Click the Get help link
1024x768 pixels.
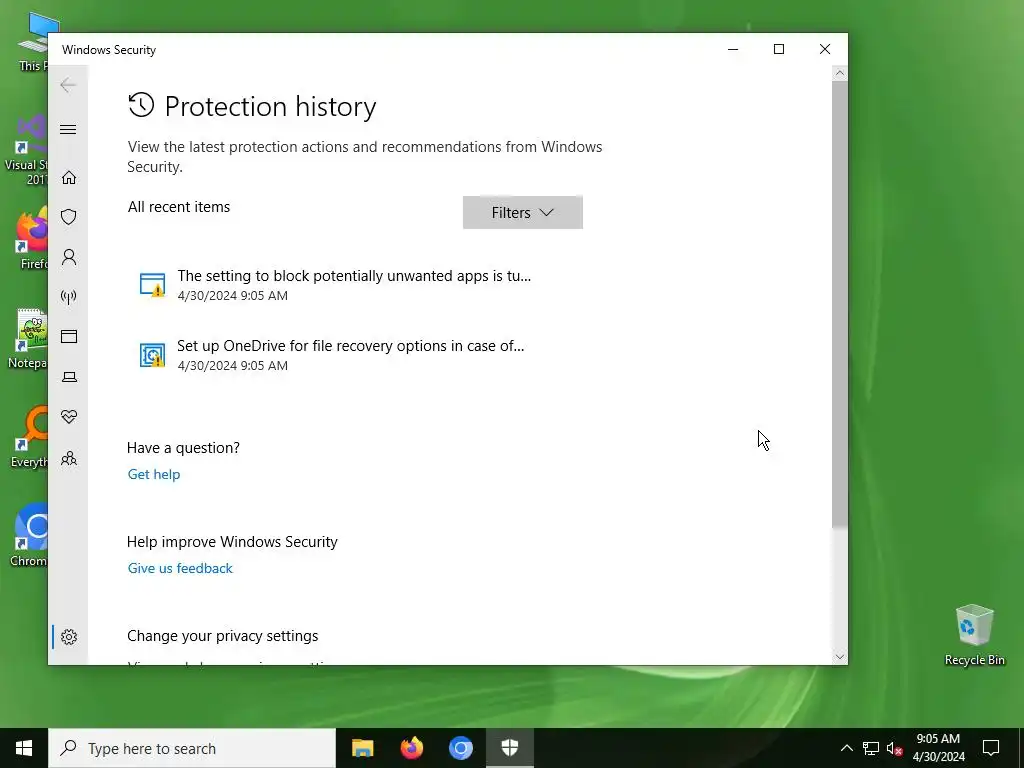[x=154, y=474]
